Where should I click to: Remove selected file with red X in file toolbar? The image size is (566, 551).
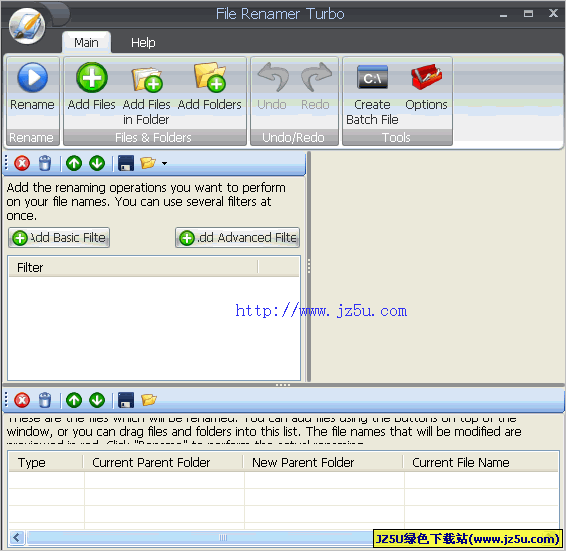coord(22,400)
